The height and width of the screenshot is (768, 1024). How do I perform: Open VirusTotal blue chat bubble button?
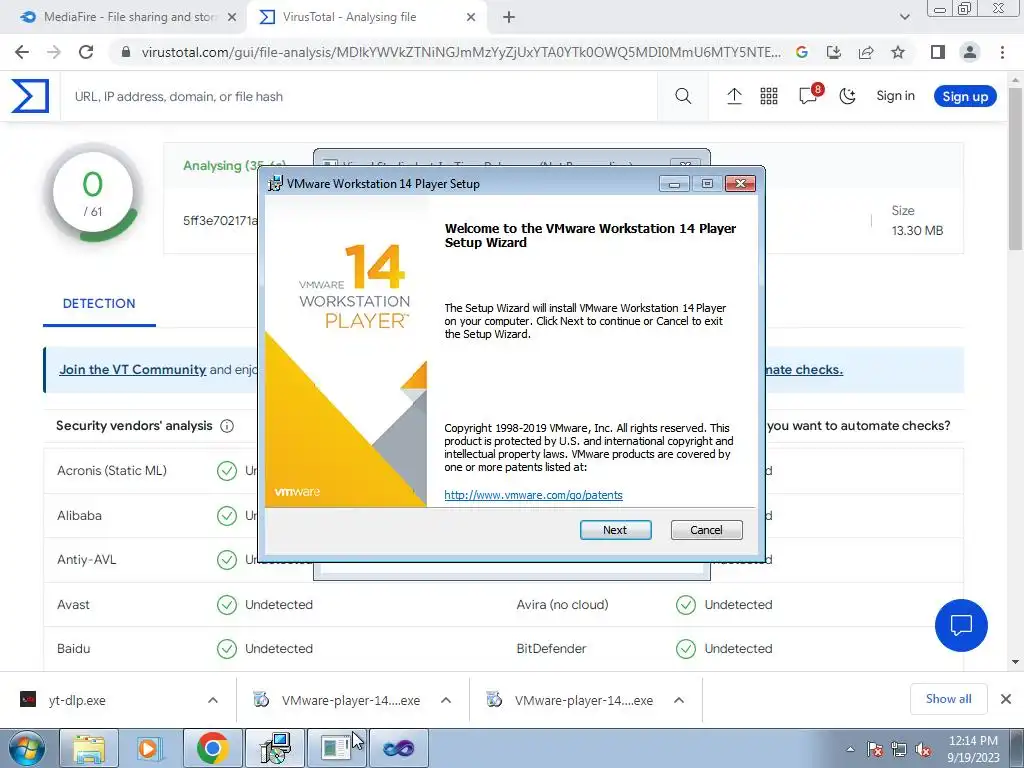(961, 626)
